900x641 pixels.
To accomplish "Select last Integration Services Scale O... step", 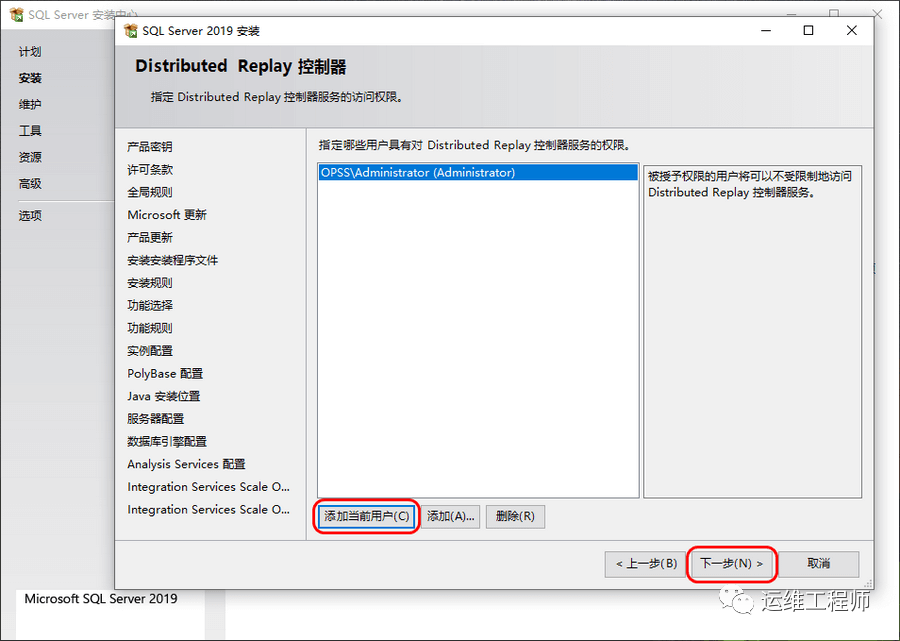I will point(208,510).
